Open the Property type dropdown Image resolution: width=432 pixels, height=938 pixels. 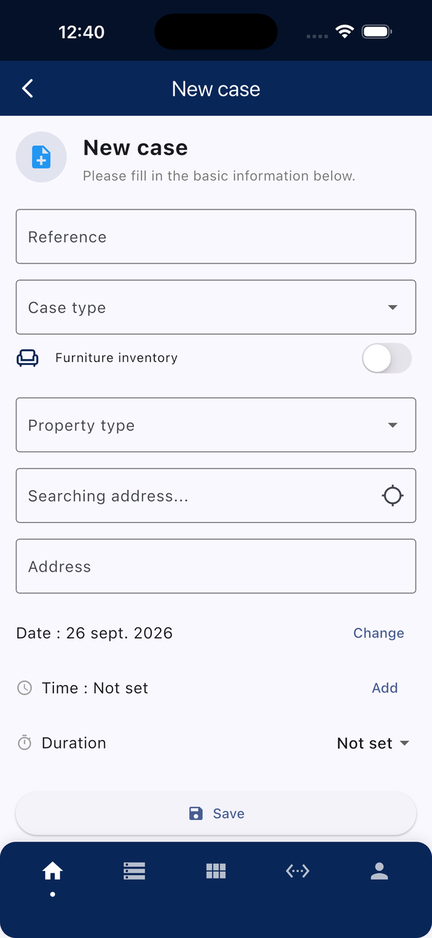(x=216, y=425)
